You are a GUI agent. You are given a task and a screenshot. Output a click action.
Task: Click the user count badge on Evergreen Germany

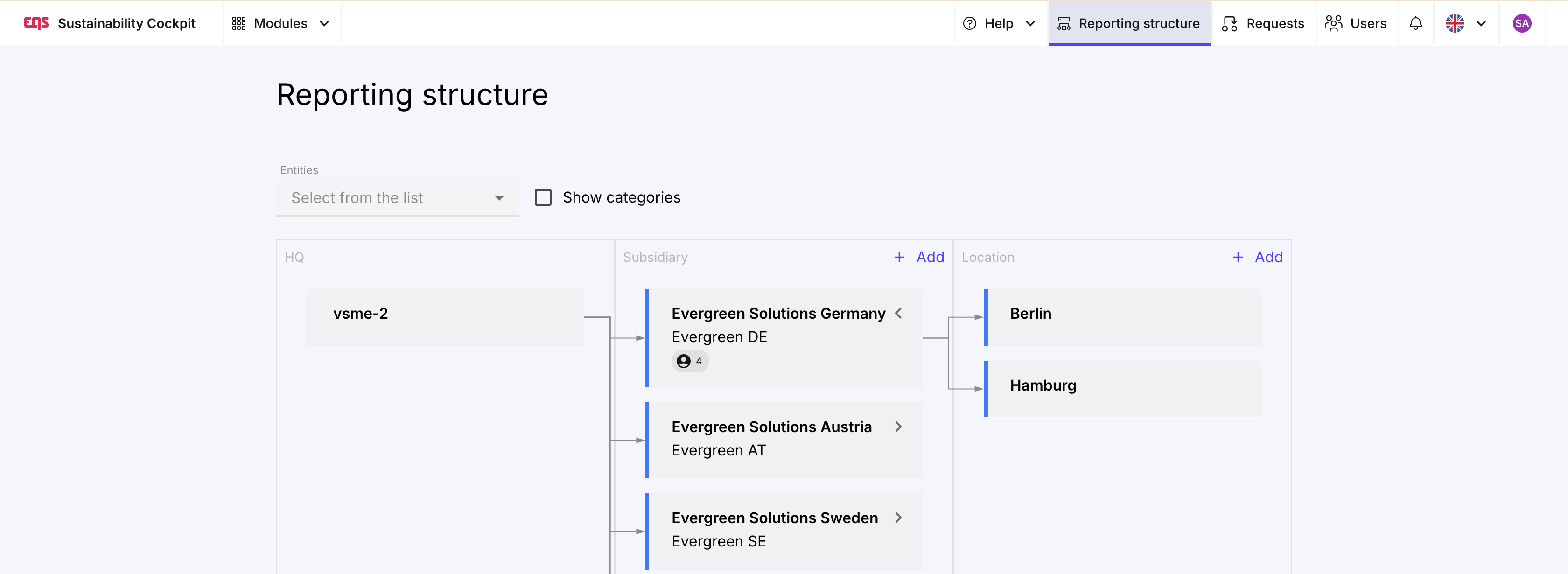coord(690,361)
